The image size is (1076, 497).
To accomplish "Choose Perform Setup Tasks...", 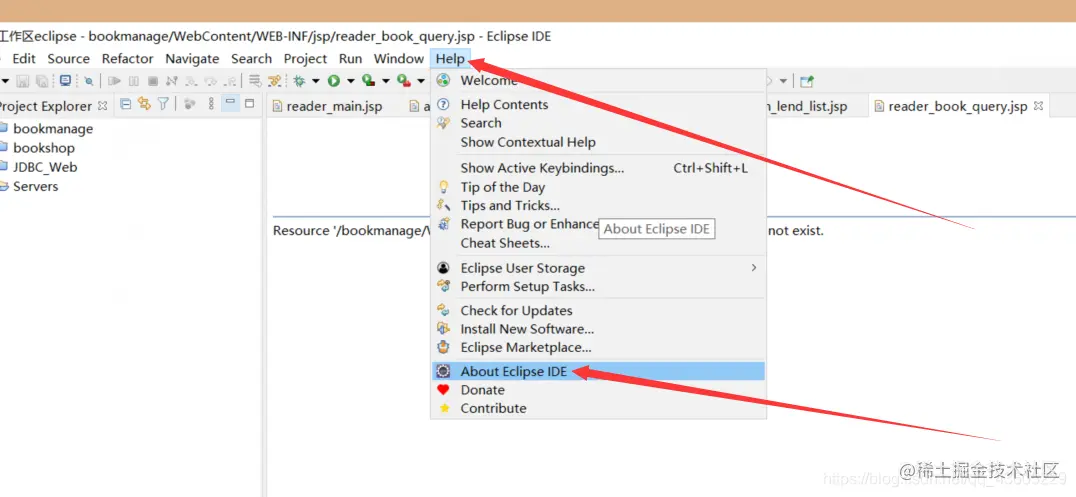I will point(598,286).
